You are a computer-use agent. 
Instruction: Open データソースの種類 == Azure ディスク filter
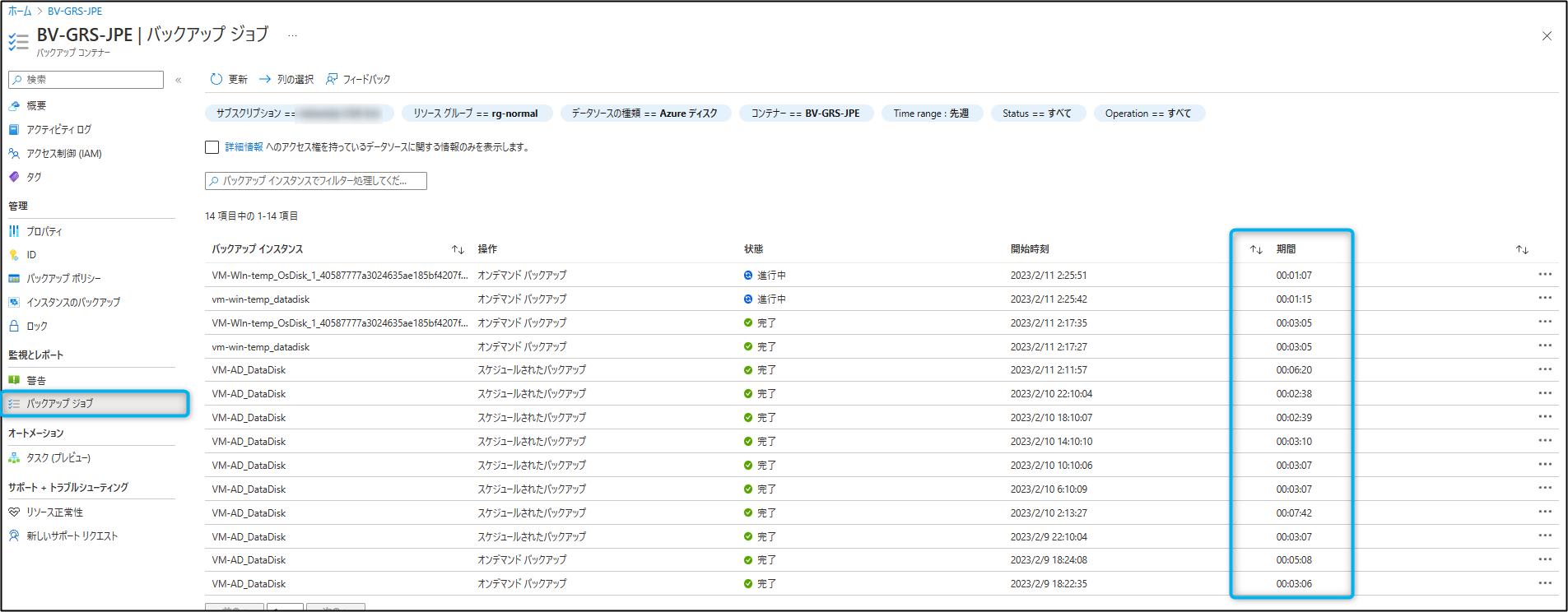coord(644,114)
